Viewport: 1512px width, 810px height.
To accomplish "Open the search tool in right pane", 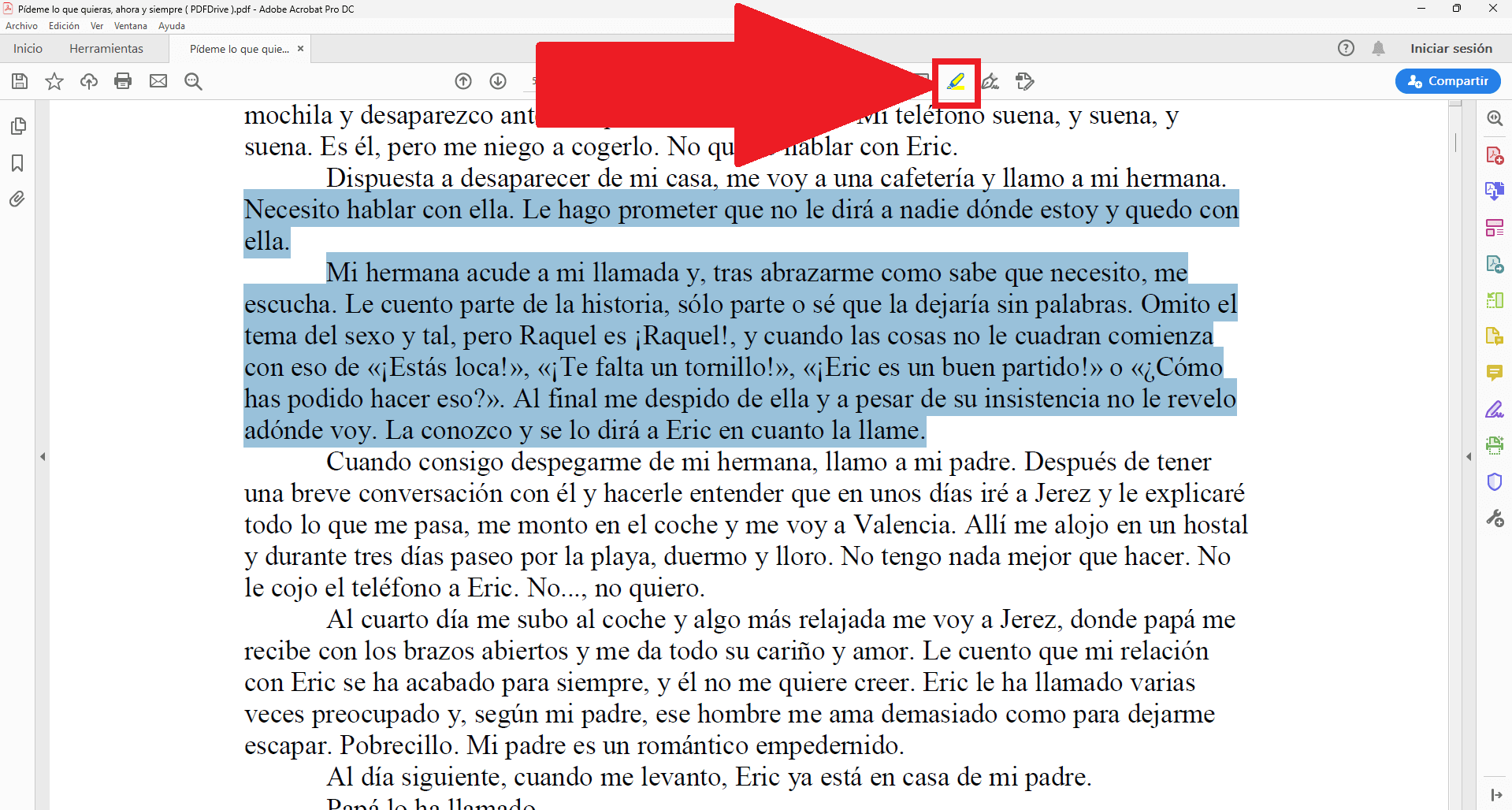I will pyautogui.click(x=1495, y=118).
